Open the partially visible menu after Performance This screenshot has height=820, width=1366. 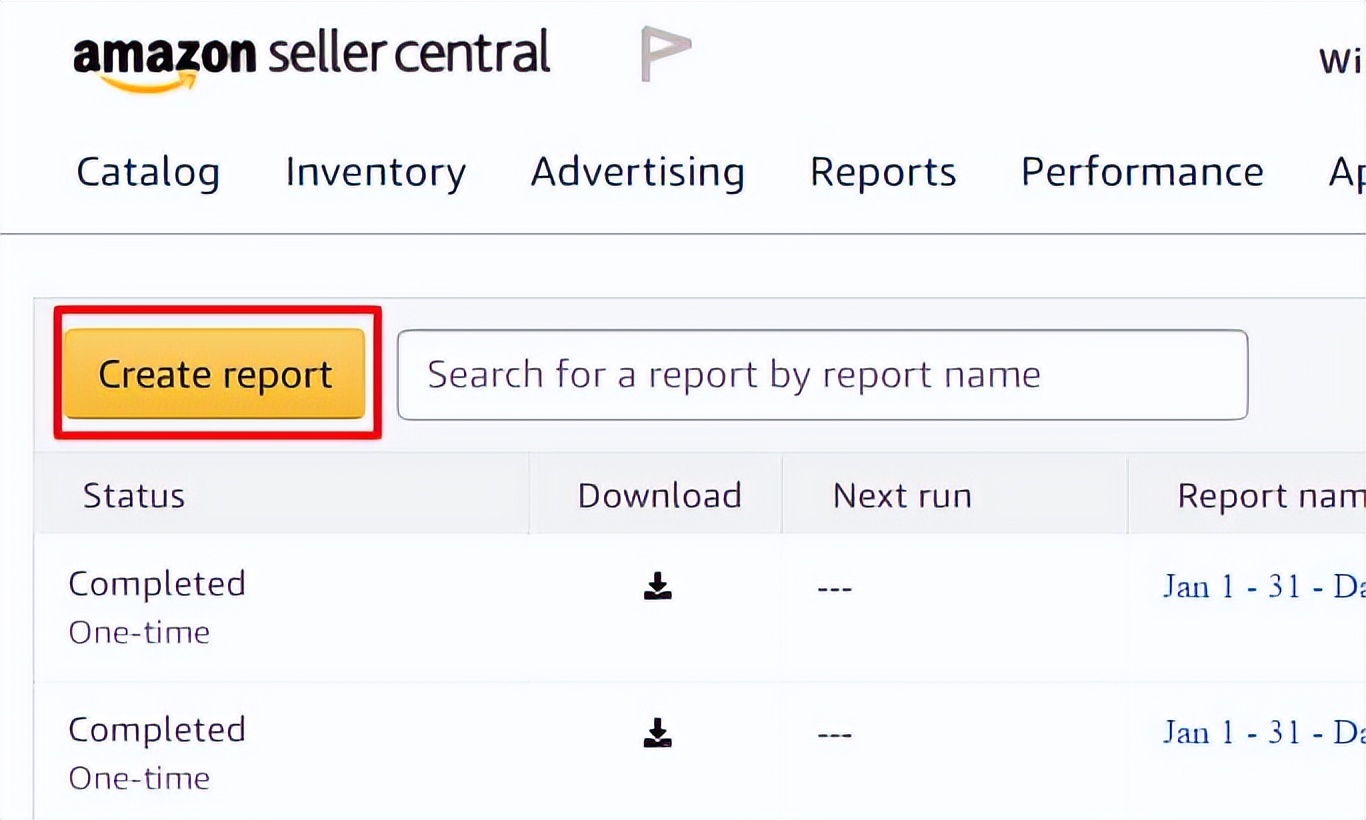tap(1347, 173)
